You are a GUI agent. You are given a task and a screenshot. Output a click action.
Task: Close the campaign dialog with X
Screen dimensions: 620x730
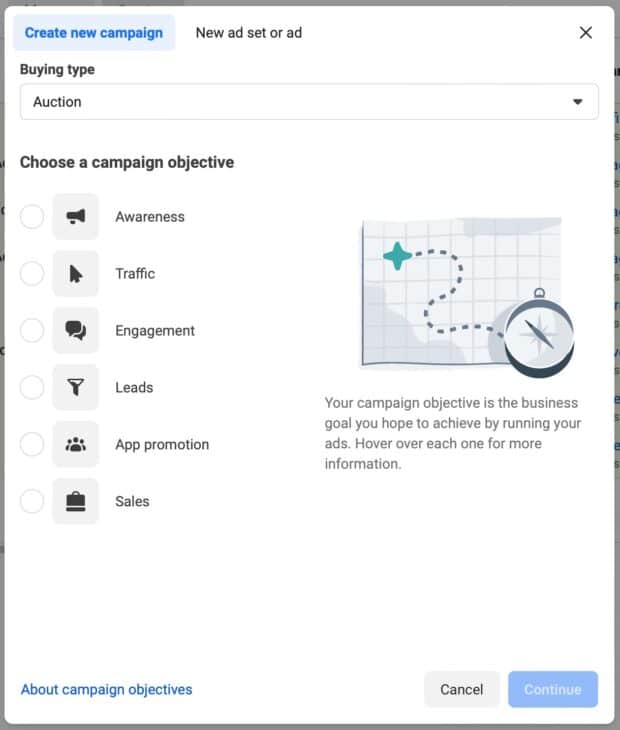pos(586,33)
